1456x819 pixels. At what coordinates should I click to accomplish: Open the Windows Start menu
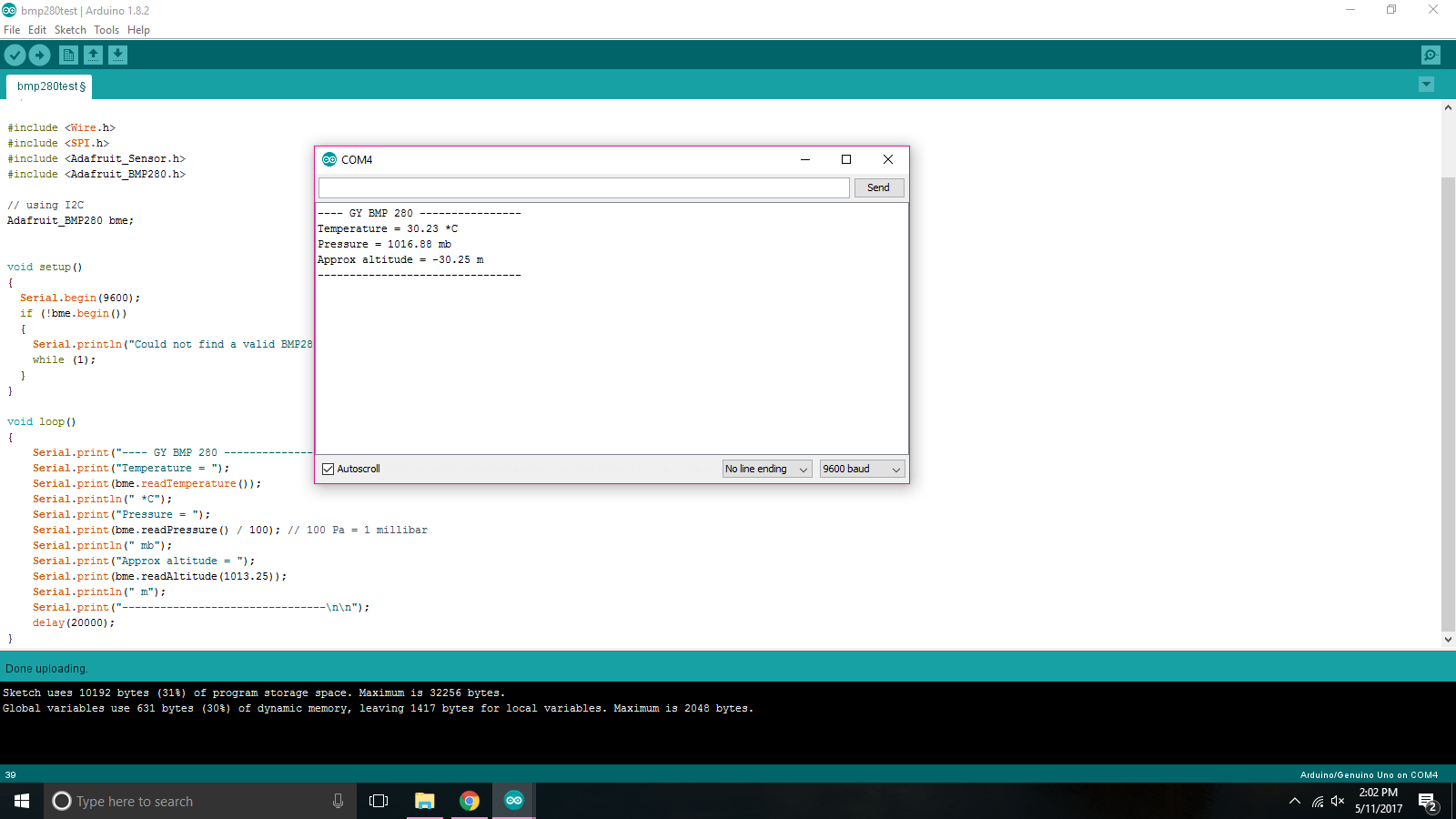coord(22,801)
